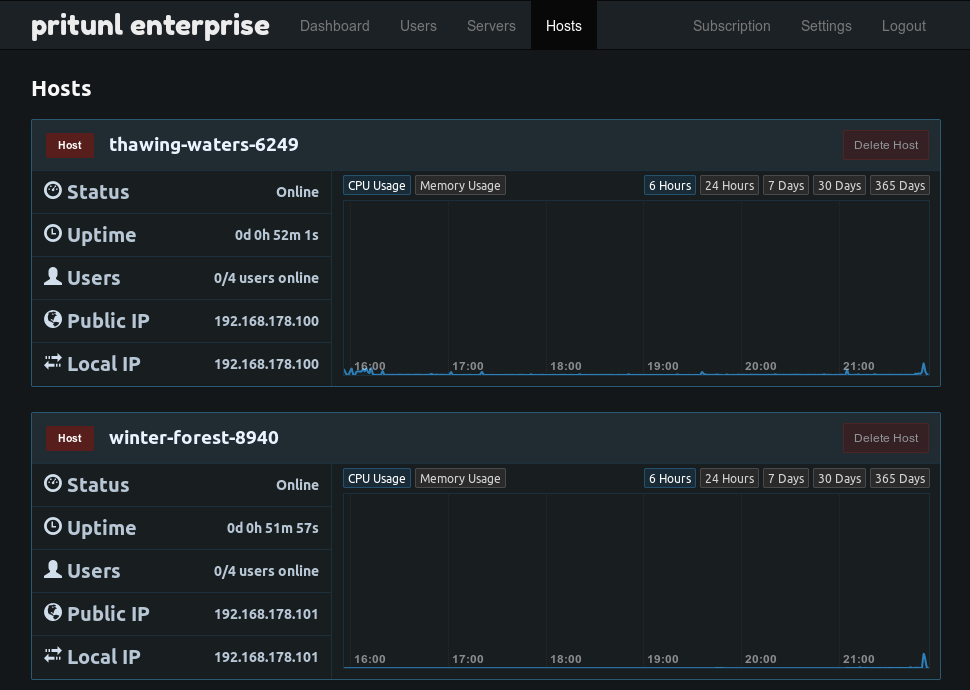Click the Local IP arrows icon for winter-forest-8940
970x690 pixels.
point(53,655)
